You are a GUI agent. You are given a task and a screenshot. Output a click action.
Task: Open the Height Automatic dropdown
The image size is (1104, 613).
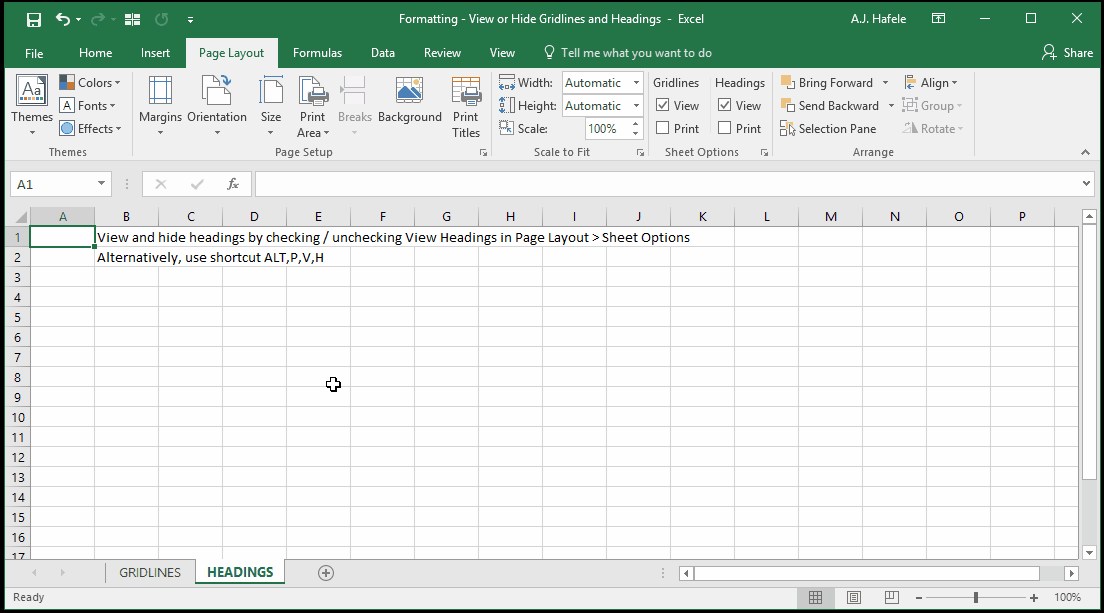636,106
